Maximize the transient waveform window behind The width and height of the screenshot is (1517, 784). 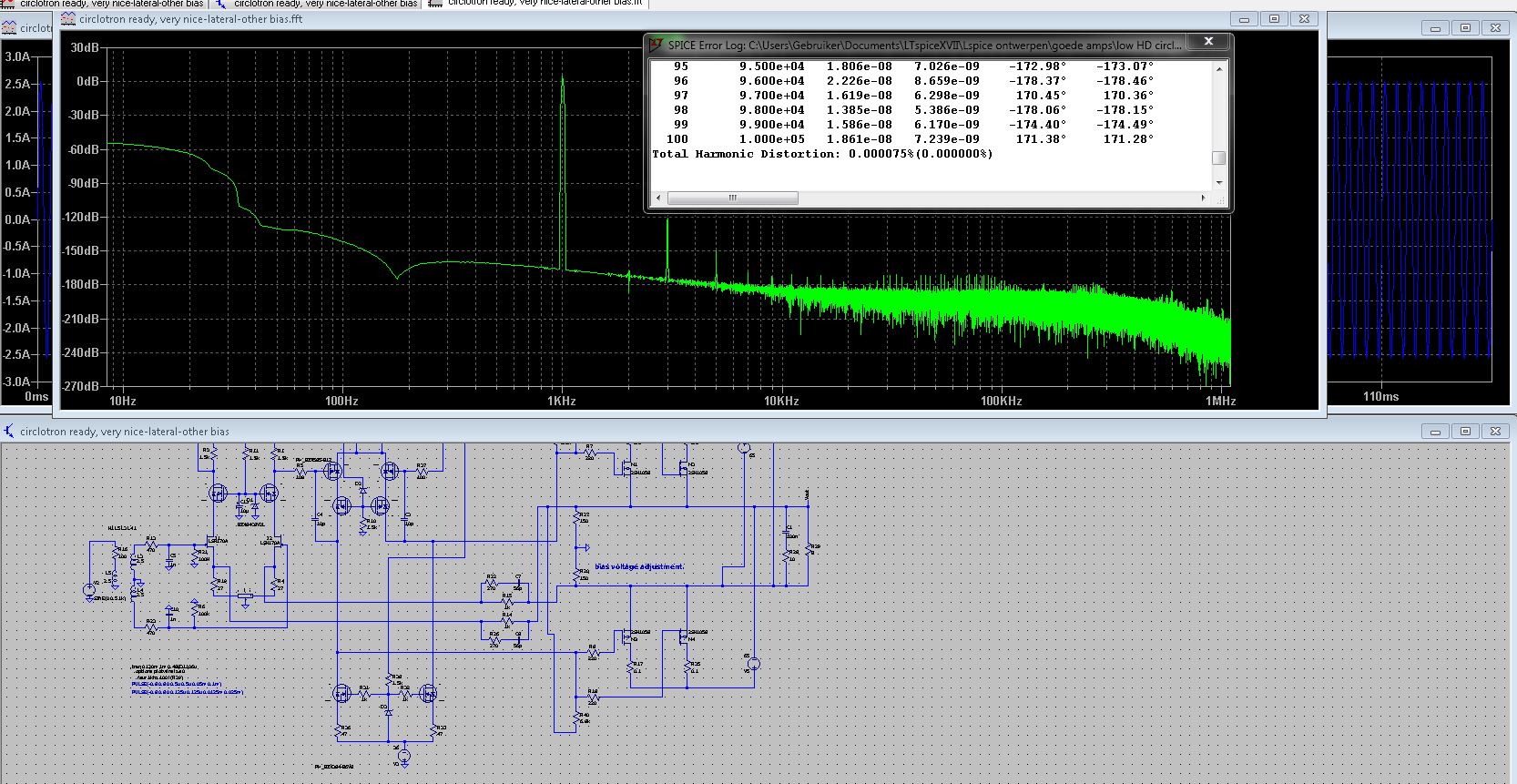click(x=1465, y=28)
